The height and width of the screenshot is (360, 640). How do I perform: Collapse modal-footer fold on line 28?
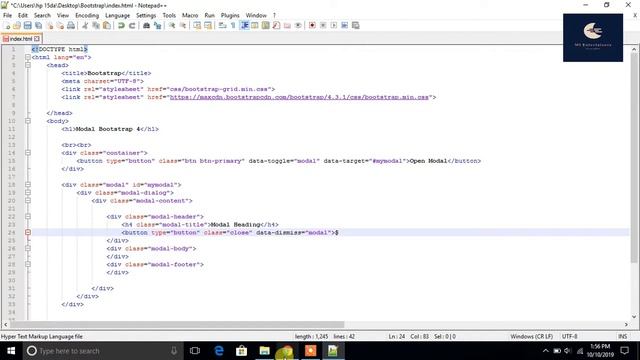pyautogui.click(x=28, y=264)
